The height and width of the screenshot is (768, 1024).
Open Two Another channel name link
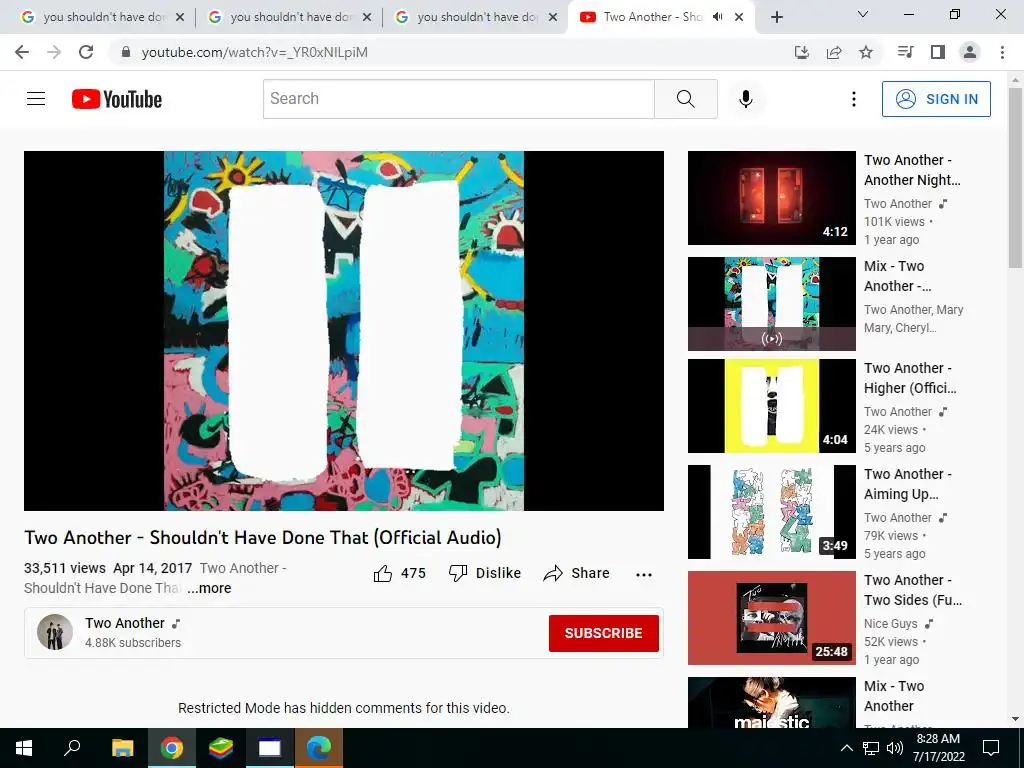click(x=125, y=623)
